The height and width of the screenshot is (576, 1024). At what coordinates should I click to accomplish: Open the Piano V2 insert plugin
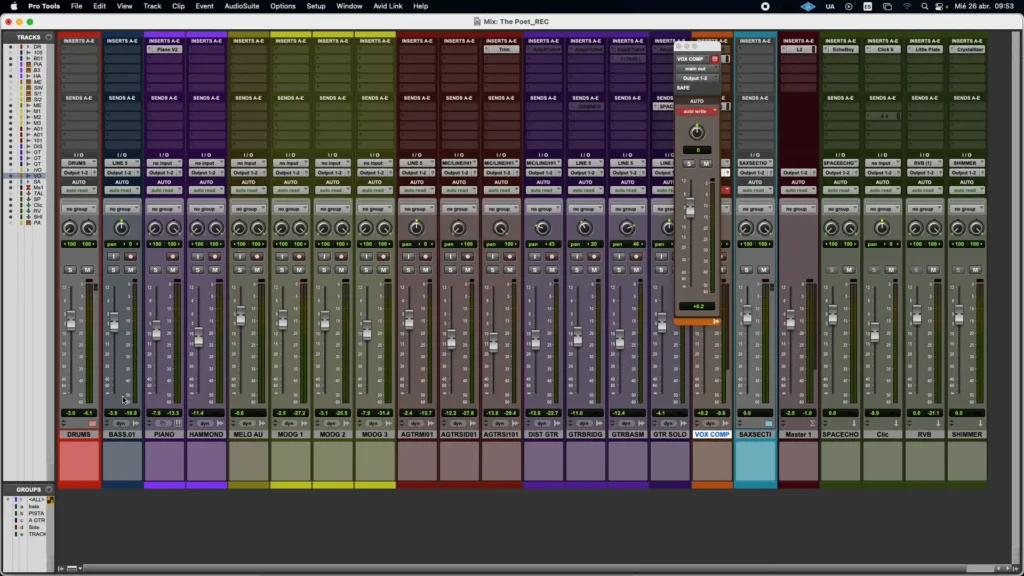(165, 50)
